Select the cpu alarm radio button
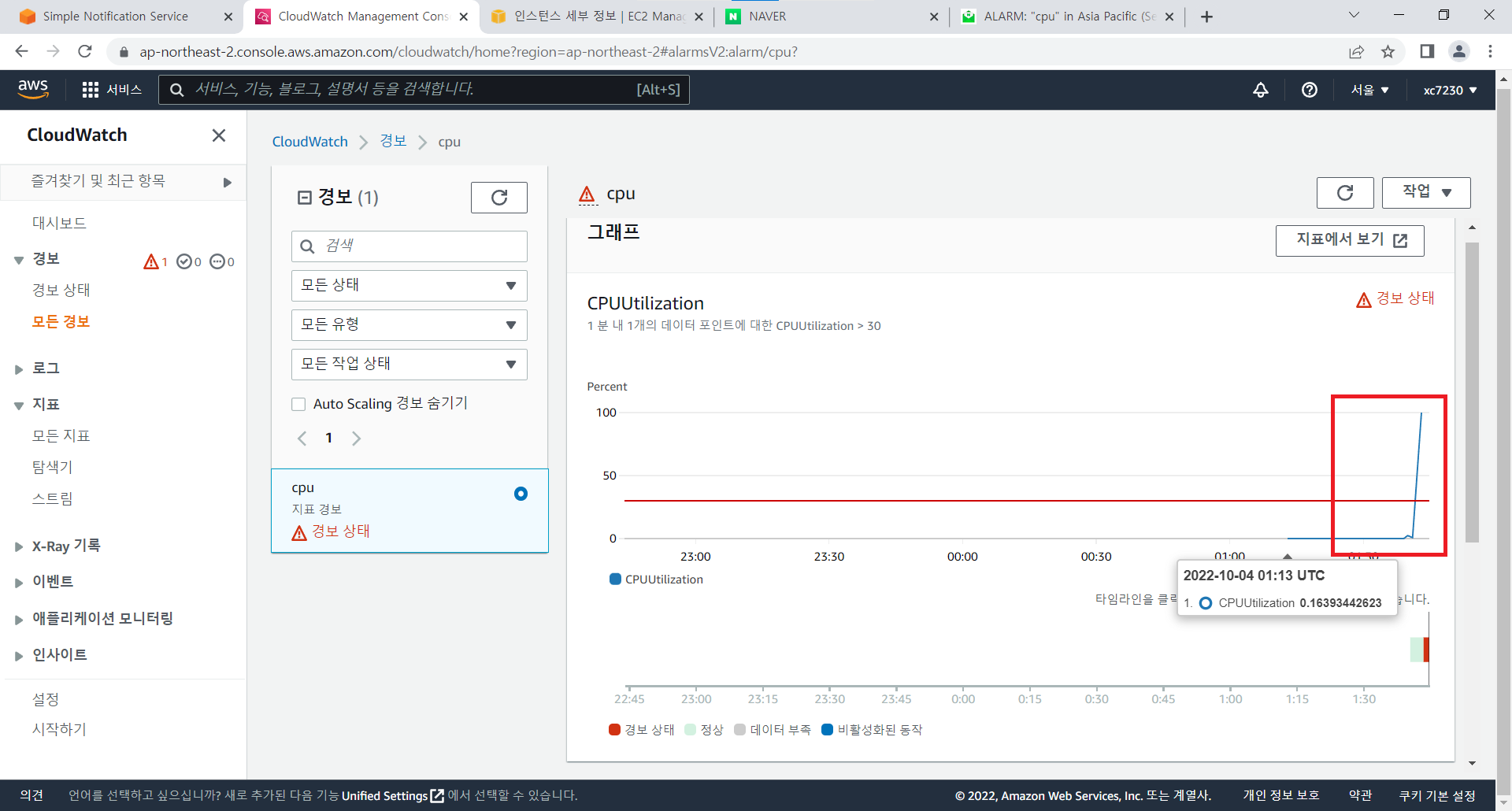Viewport: 1512px width, 811px height. tap(521, 494)
